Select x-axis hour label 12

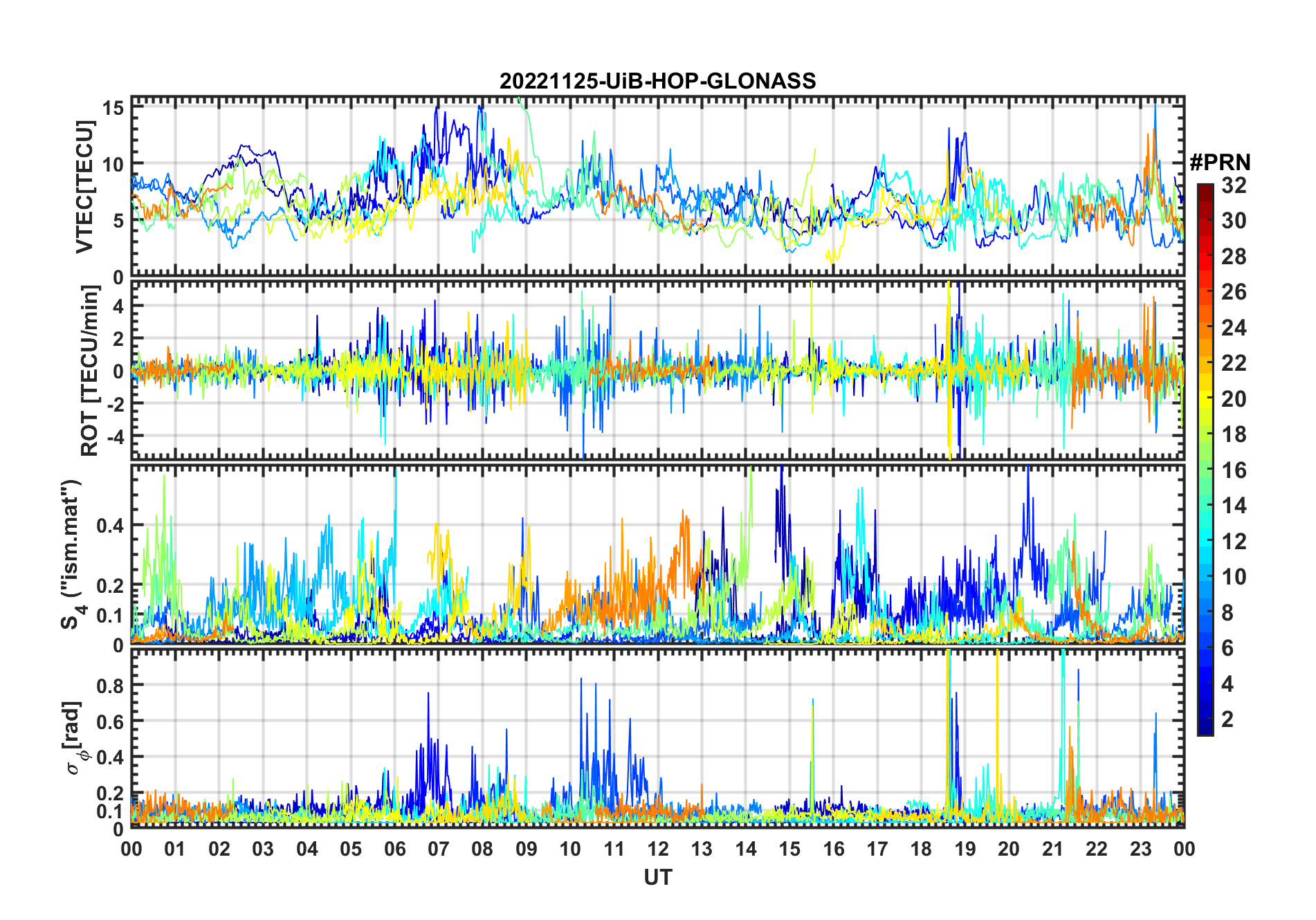tap(657, 849)
